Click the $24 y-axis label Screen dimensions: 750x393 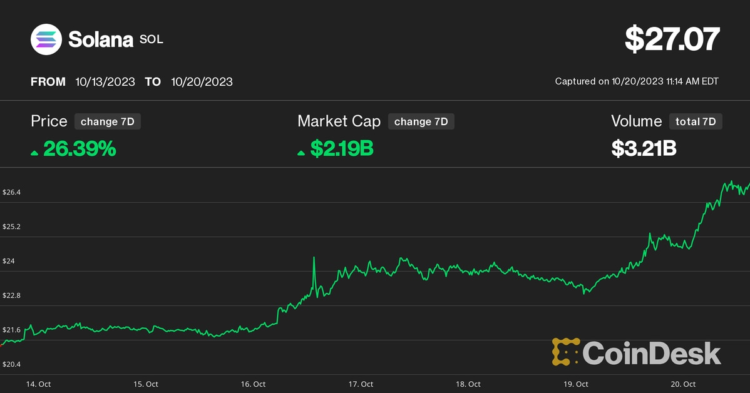coord(9,261)
